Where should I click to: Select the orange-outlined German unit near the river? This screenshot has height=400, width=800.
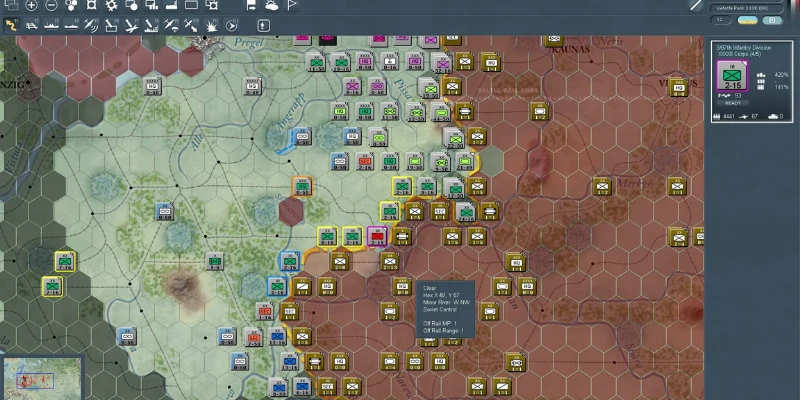pos(302,187)
